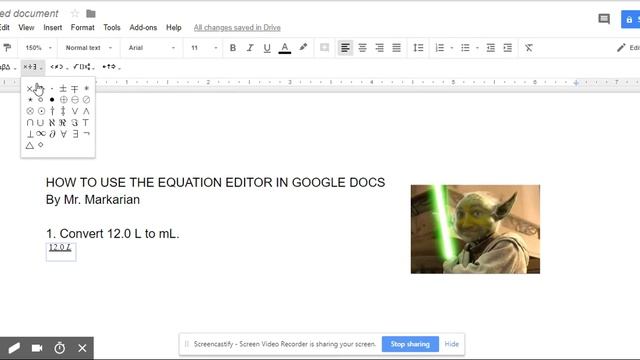Insert the multiplication cross symbol
The width and height of the screenshot is (640, 360).
coord(29,89)
